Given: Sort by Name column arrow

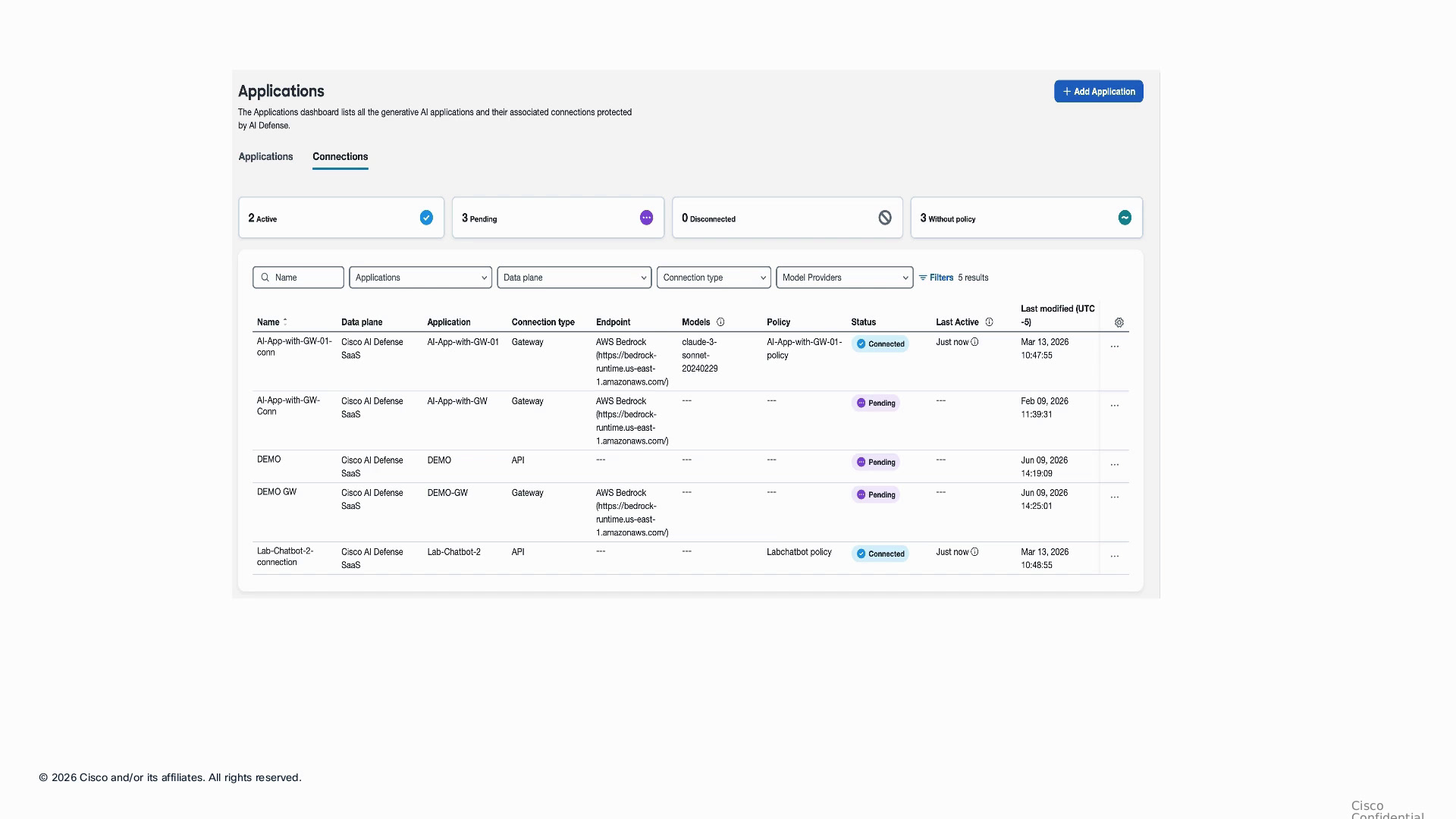Looking at the screenshot, I should pyautogui.click(x=285, y=322).
